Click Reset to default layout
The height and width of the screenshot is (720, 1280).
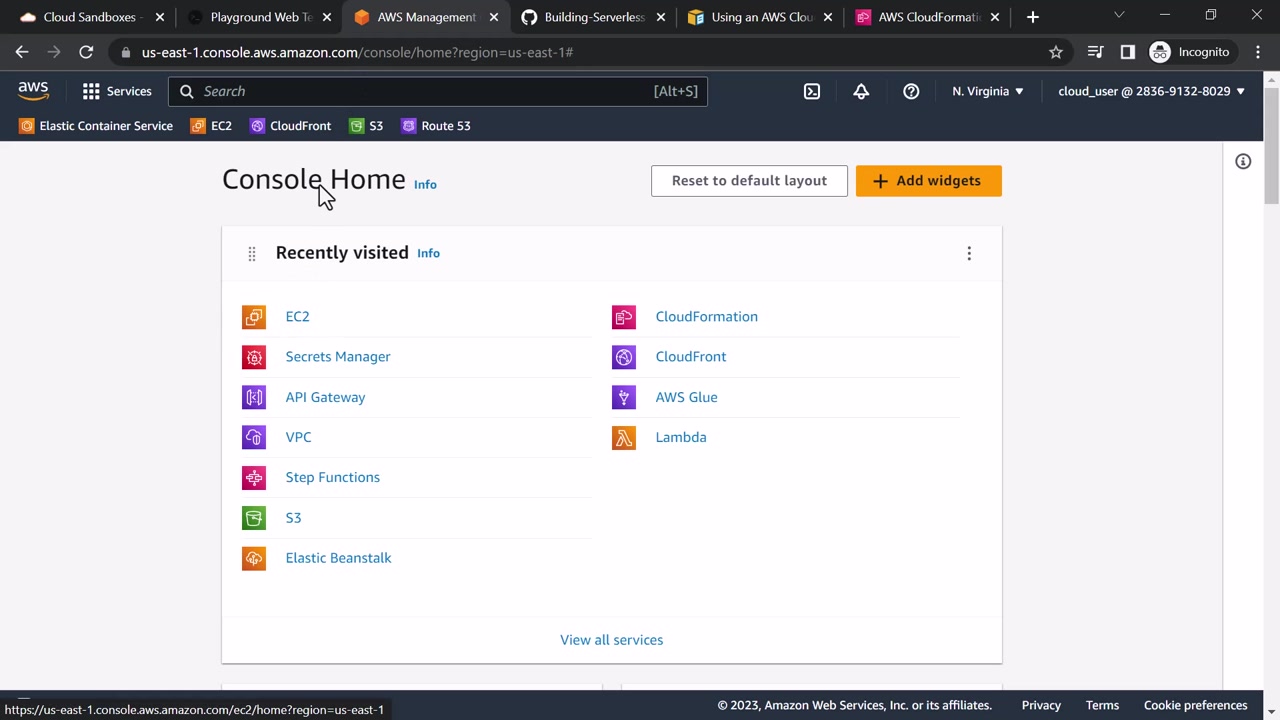click(x=749, y=181)
